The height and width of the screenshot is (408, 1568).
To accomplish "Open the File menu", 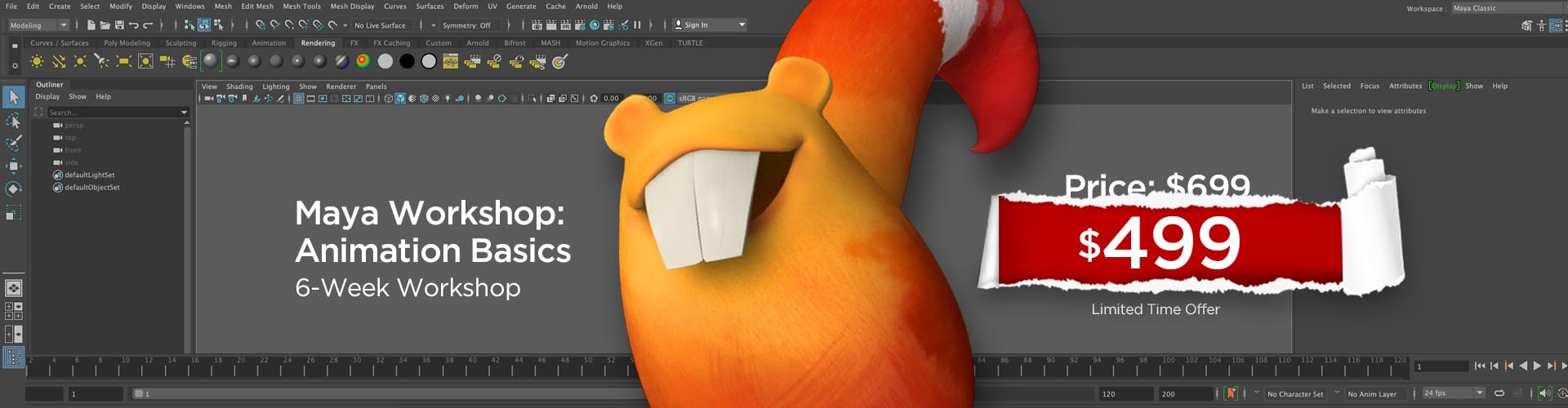I will [11, 6].
